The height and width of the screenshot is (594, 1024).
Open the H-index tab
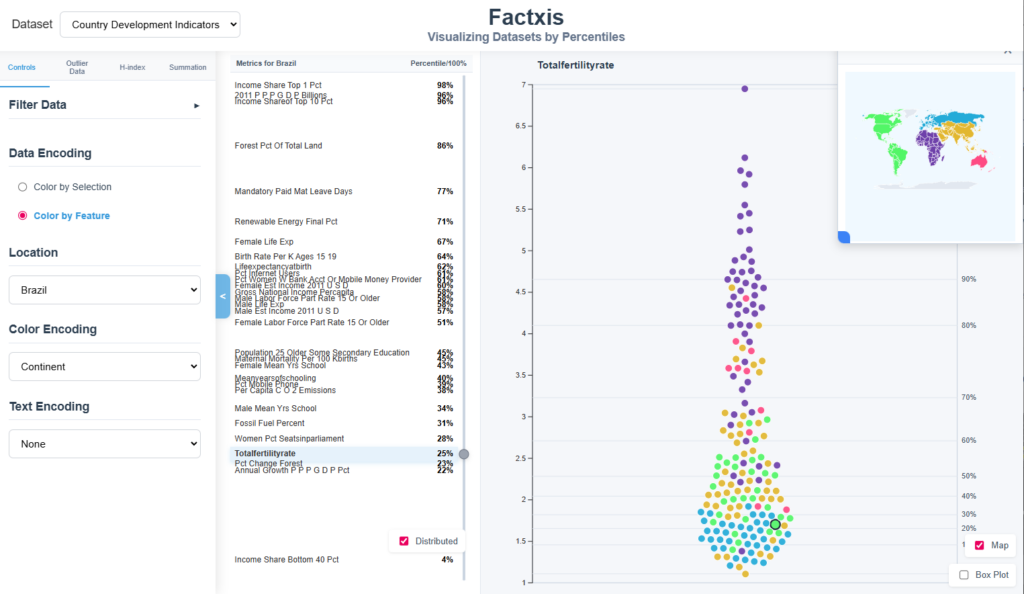[x=132, y=67]
